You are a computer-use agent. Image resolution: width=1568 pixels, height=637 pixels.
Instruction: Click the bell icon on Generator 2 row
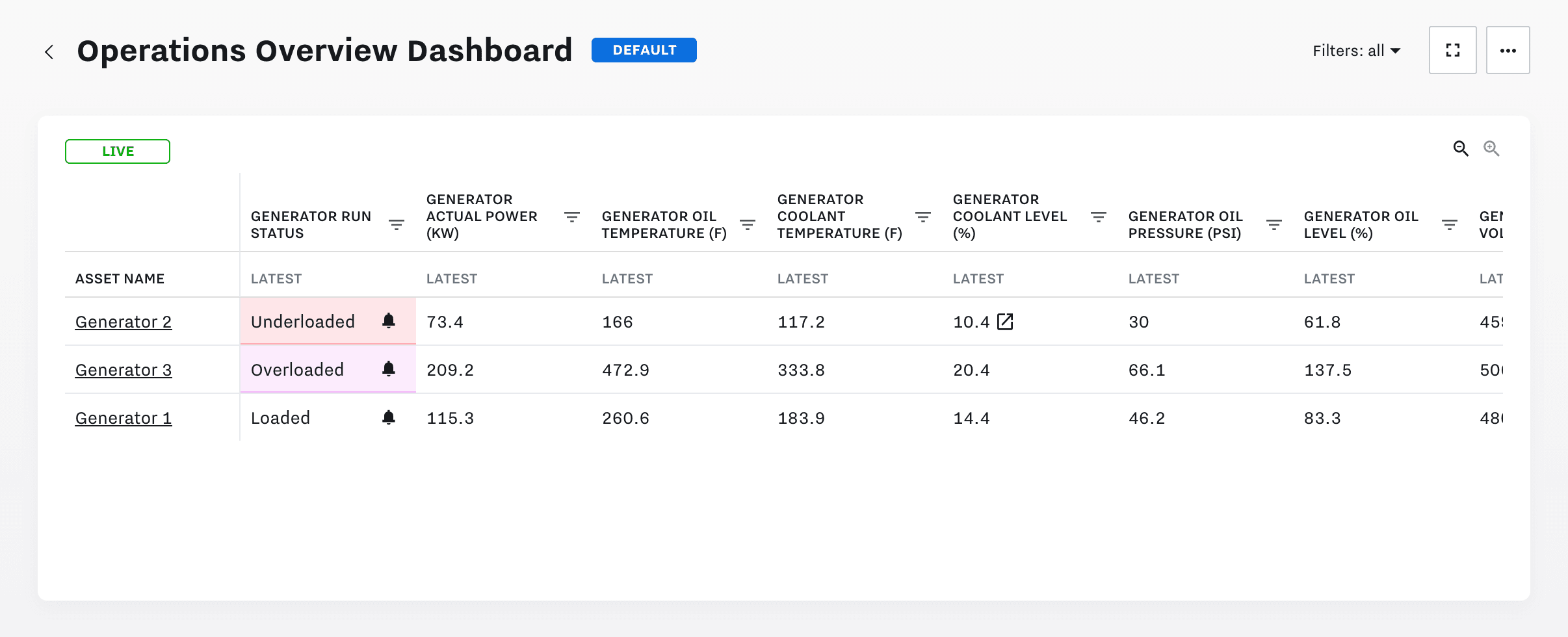click(x=389, y=320)
